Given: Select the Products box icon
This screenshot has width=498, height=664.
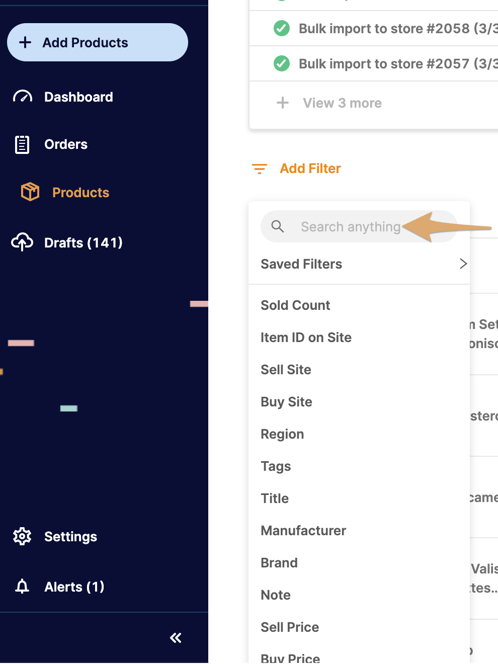Looking at the screenshot, I should (30, 192).
